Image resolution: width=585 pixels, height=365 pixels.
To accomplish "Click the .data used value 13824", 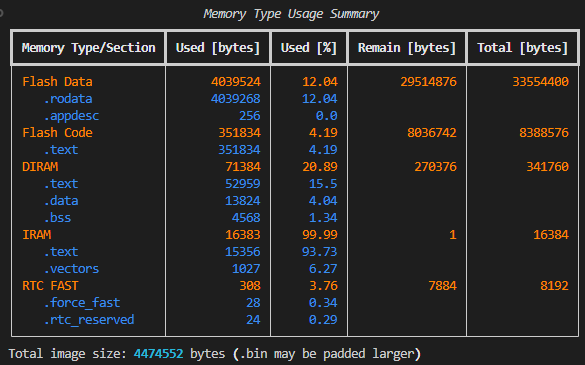I will 243,201.
